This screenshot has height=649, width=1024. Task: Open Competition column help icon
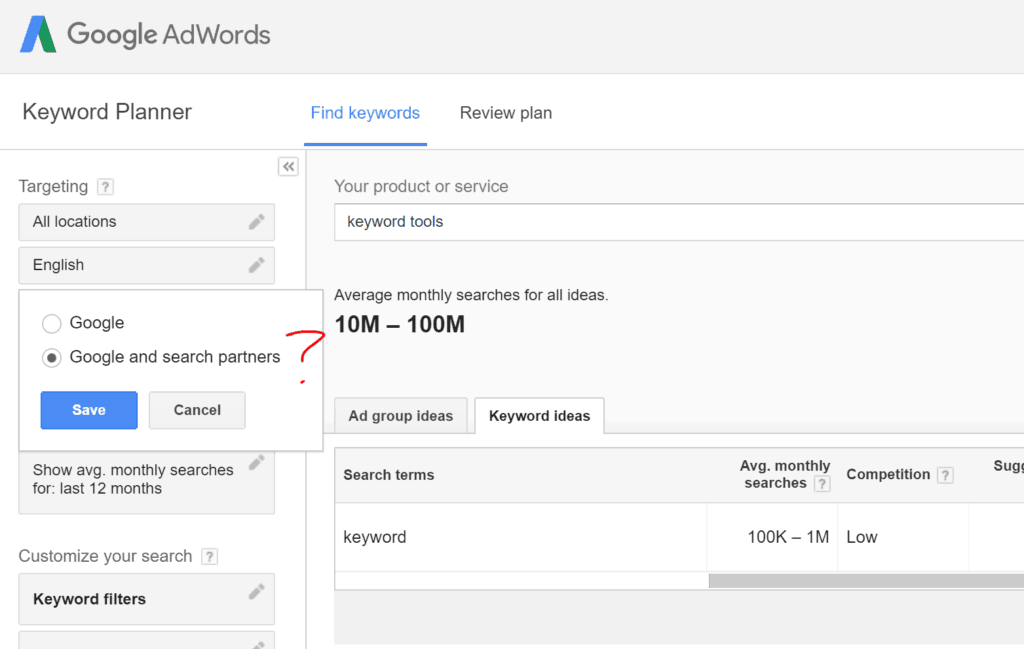tap(945, 475)
